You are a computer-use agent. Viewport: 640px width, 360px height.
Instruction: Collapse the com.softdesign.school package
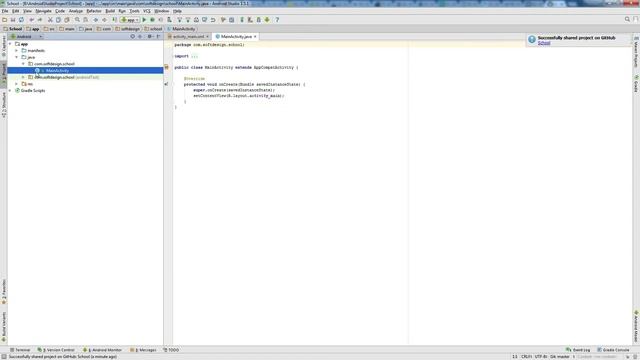tap(23, 64)
